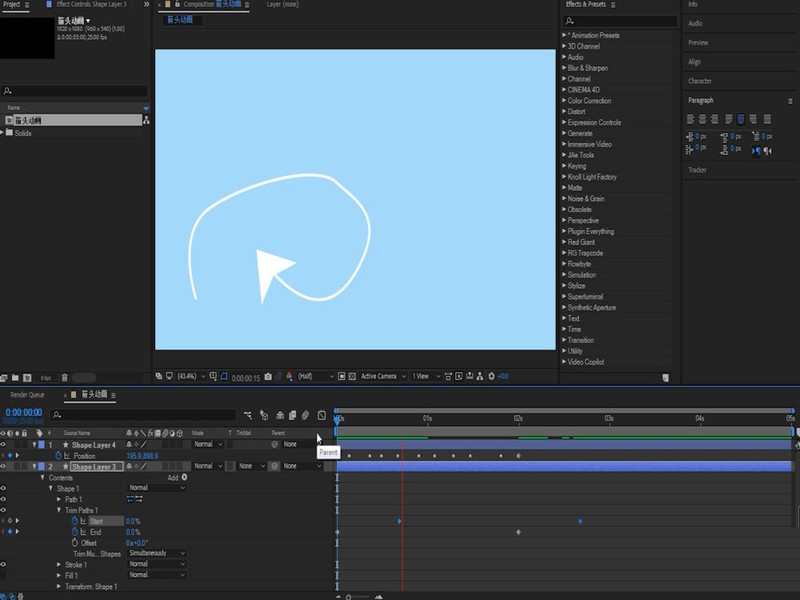Open the Graph Editor in timeline
The height and width of the screenshot is (600, 800).
click(x=321, y=415)
